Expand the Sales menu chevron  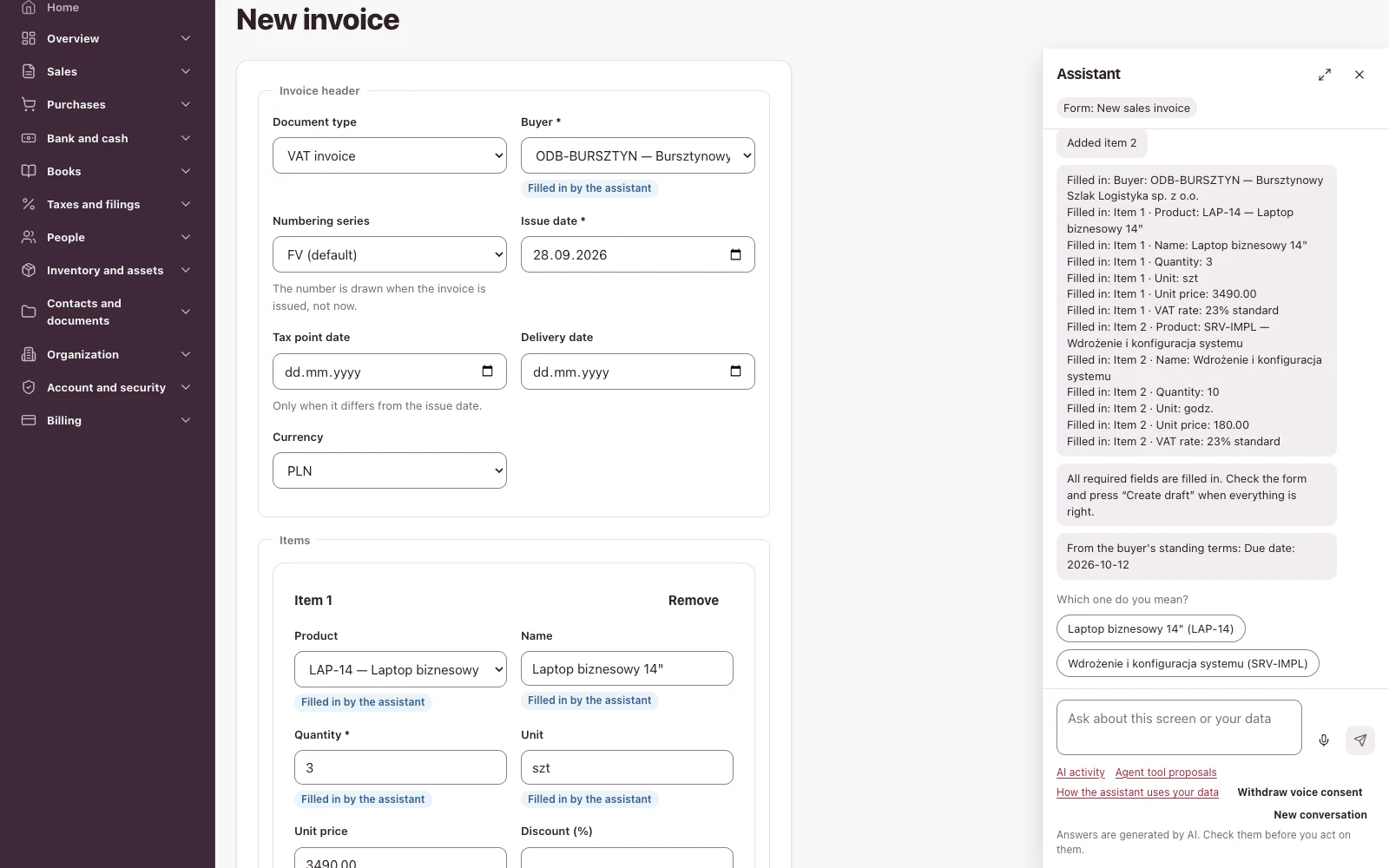pos(186,71)
